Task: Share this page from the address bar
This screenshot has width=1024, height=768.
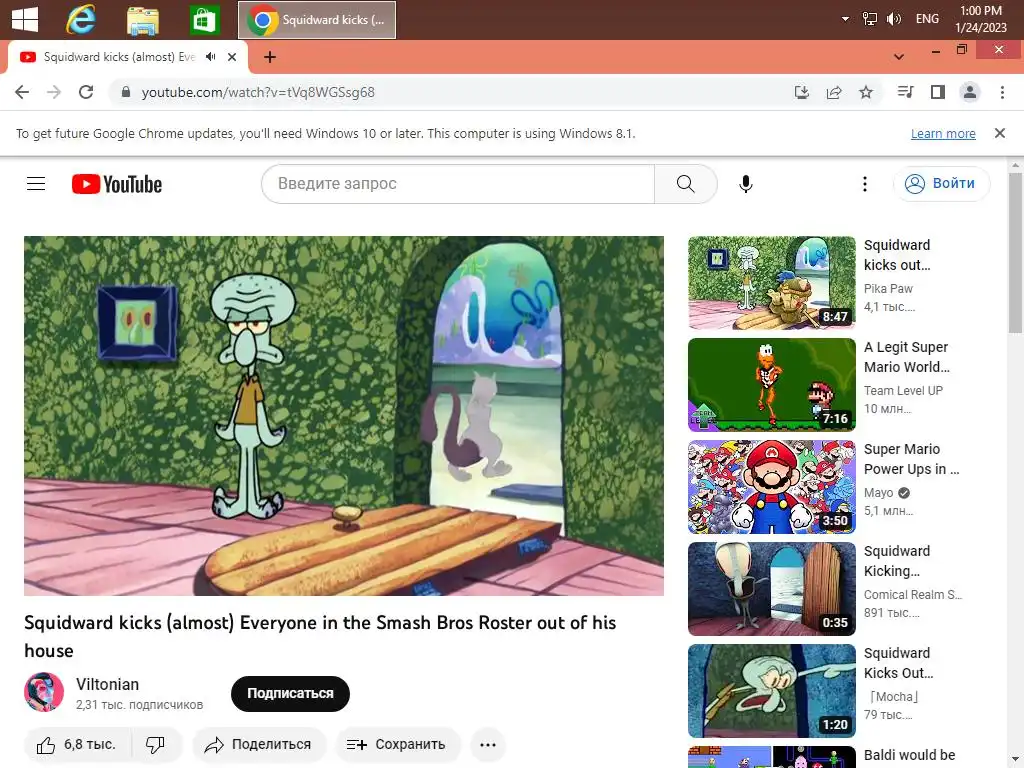Action: pos(834,92)
